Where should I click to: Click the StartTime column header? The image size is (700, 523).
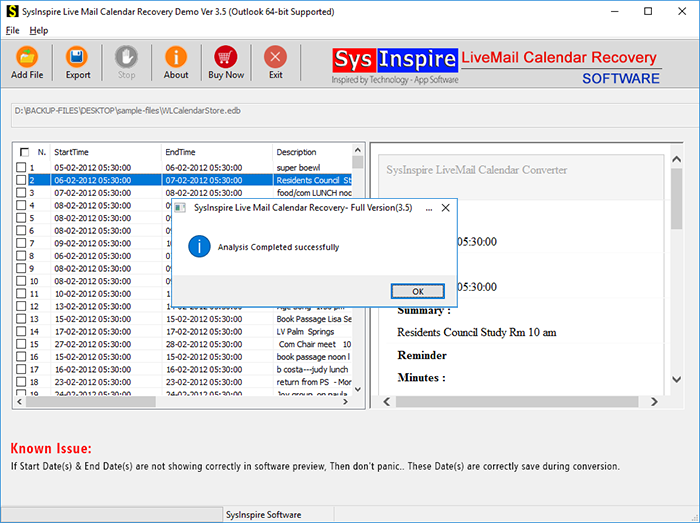point(105,152)
